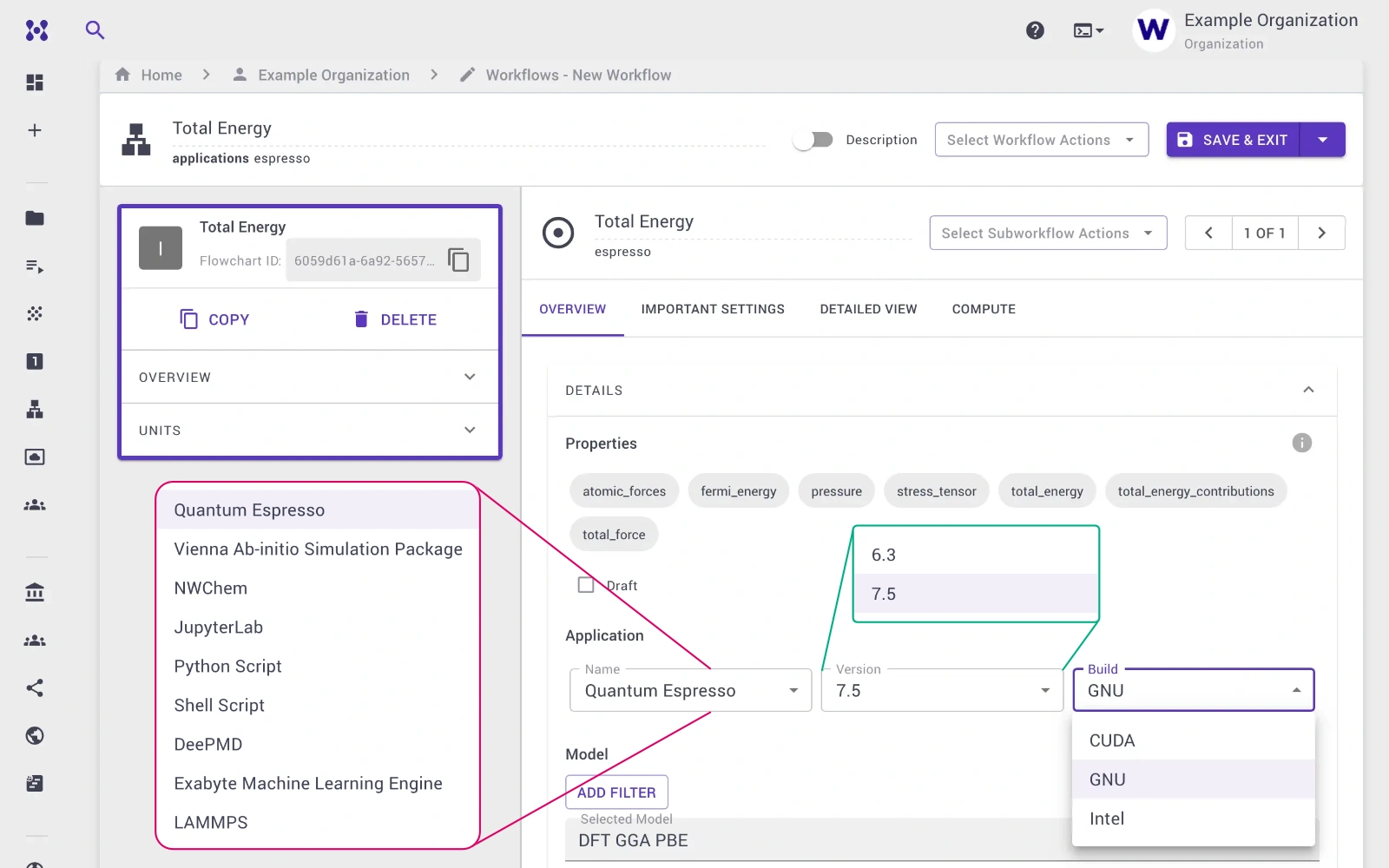Open Example Organization breadcrumb link
This screenshot has width=1389, height=868.
click(x=333, y=75)
